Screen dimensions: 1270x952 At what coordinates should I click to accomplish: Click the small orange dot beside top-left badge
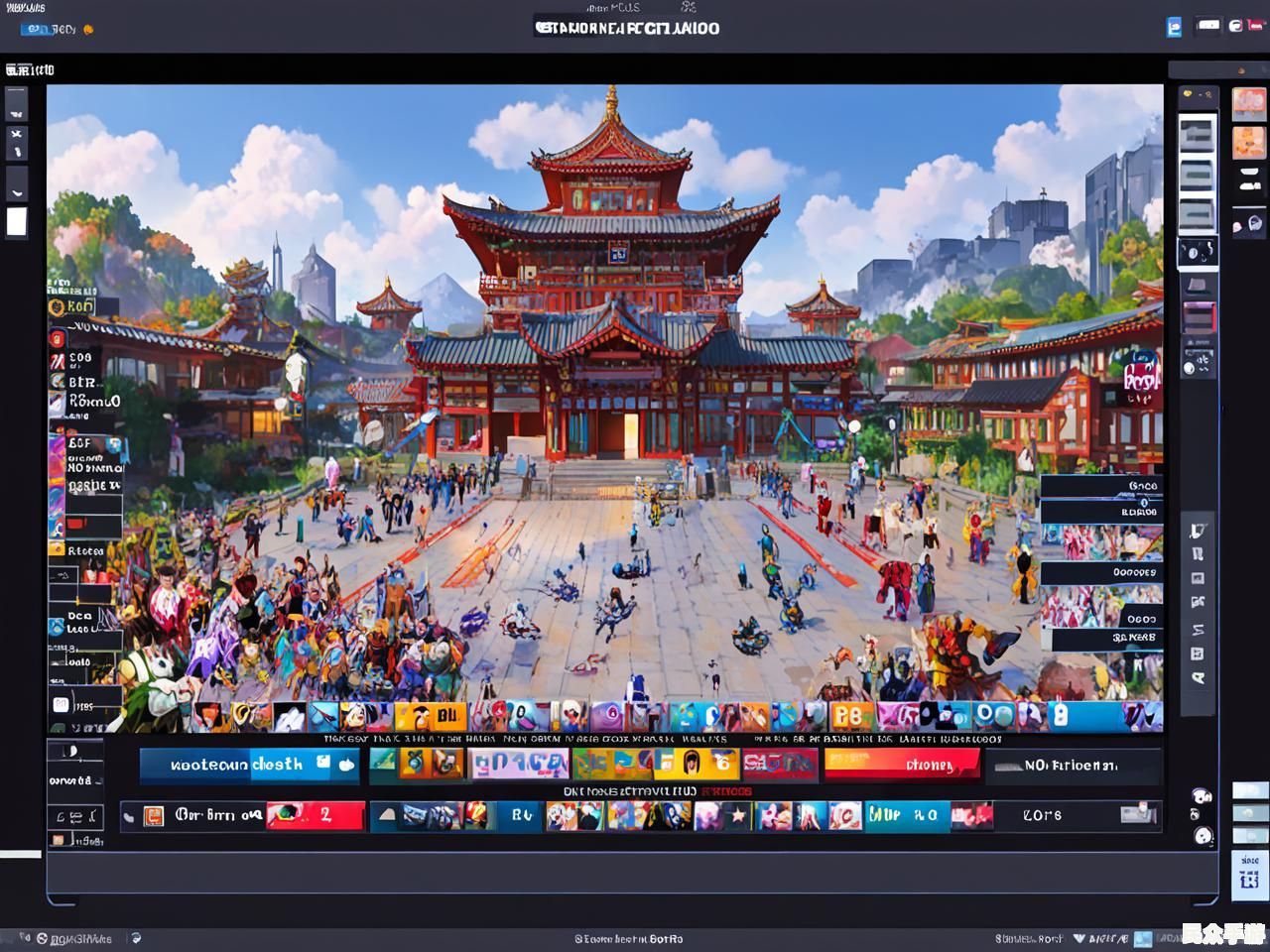(88, 30)
